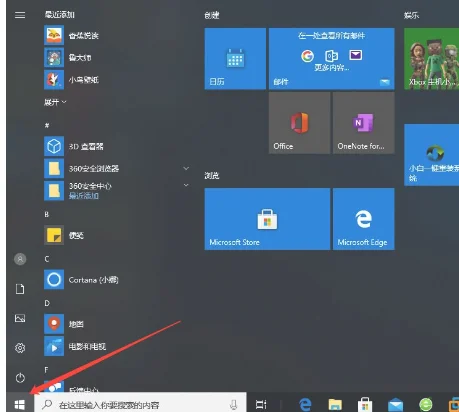
Task: Expand the recently added list with 展开
Action: click(55, 102)
